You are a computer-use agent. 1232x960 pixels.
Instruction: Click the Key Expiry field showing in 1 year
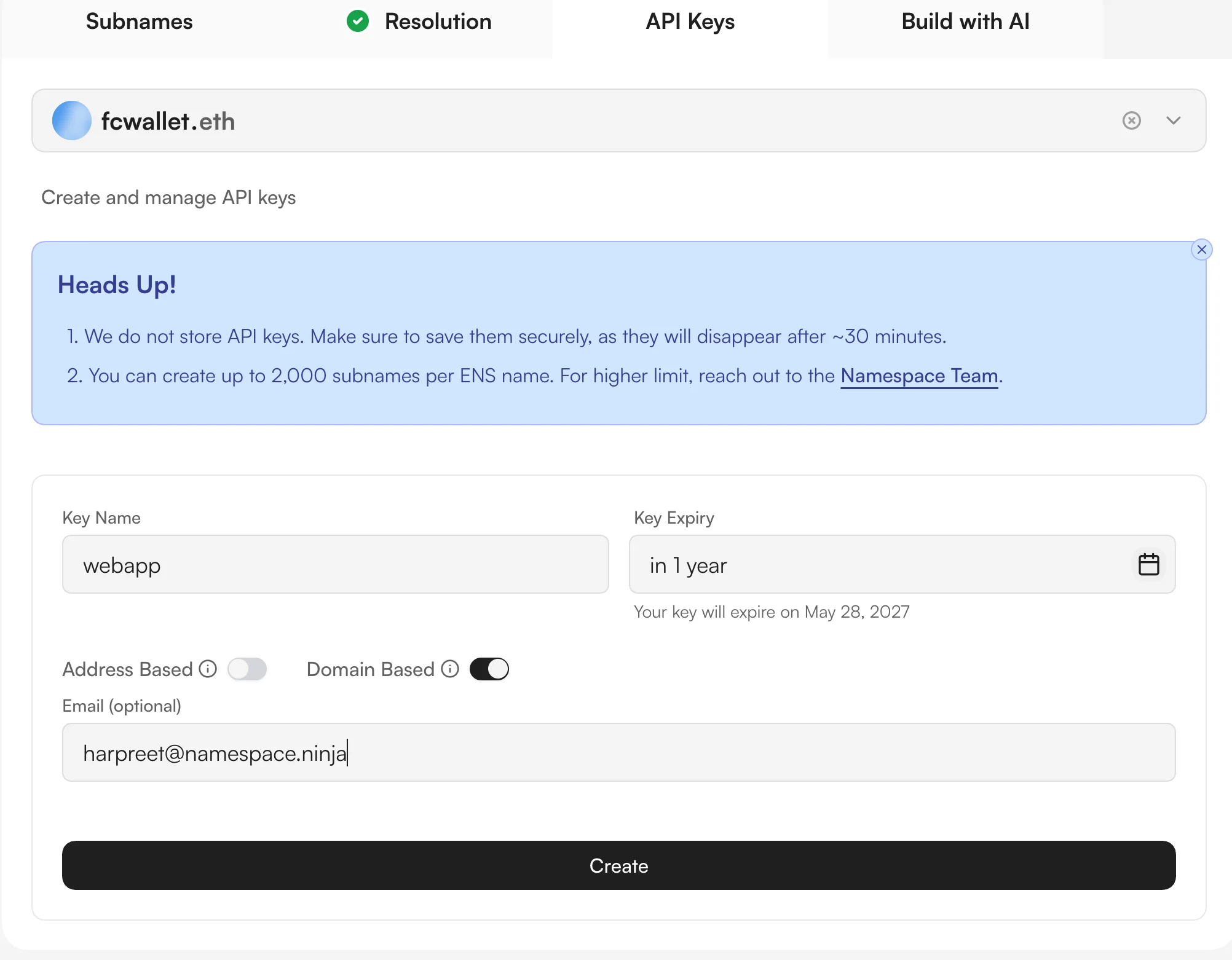click(902, 564)
